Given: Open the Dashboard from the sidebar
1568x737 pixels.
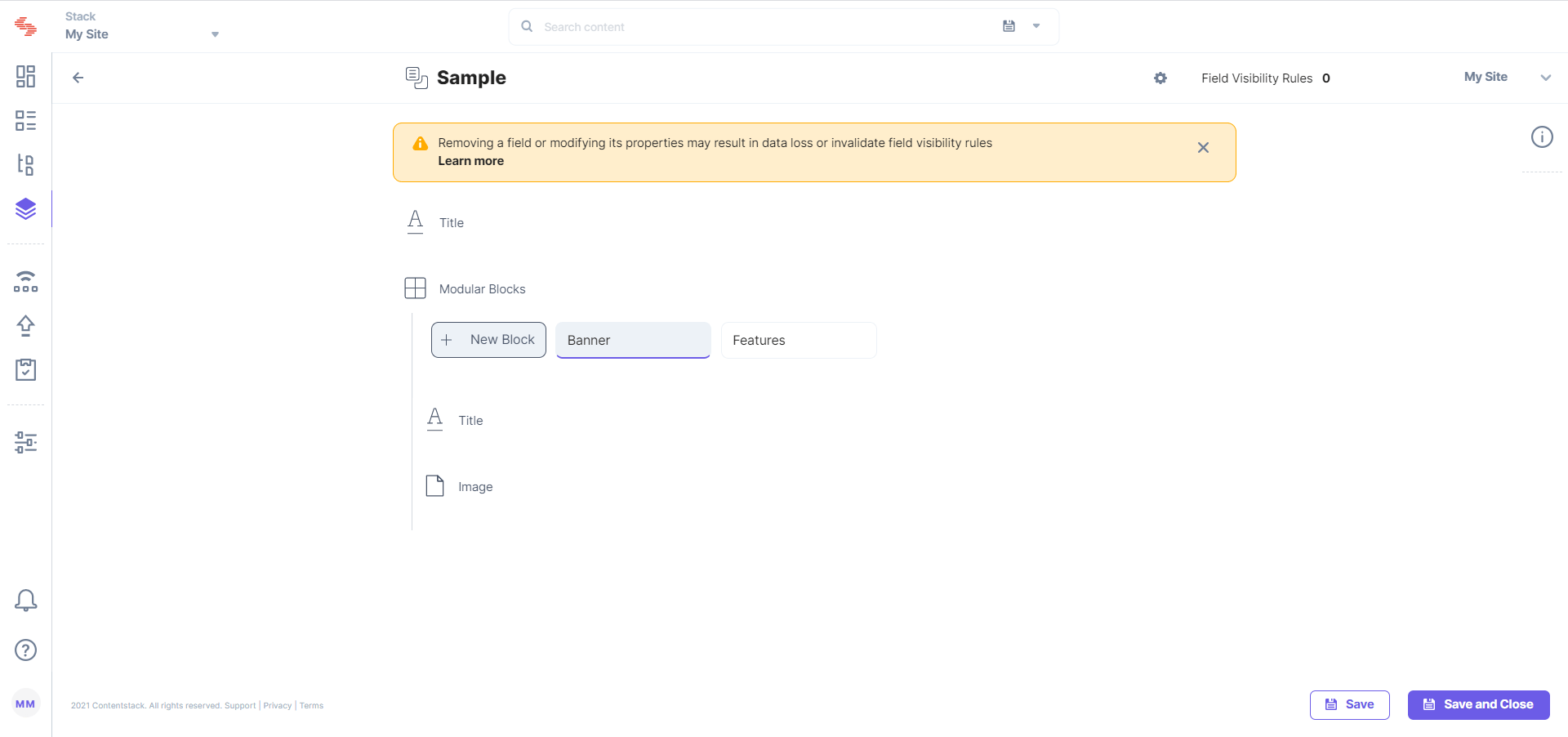Looking at the screenshot, I should coord(25,76).
